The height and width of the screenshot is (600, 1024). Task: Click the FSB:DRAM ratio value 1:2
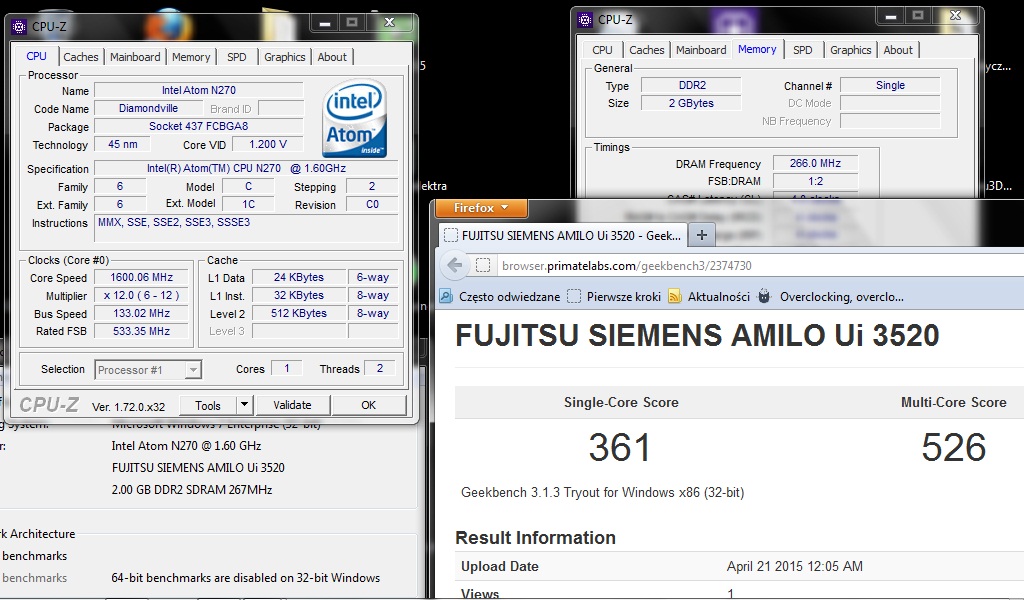[x=815, y=181]
